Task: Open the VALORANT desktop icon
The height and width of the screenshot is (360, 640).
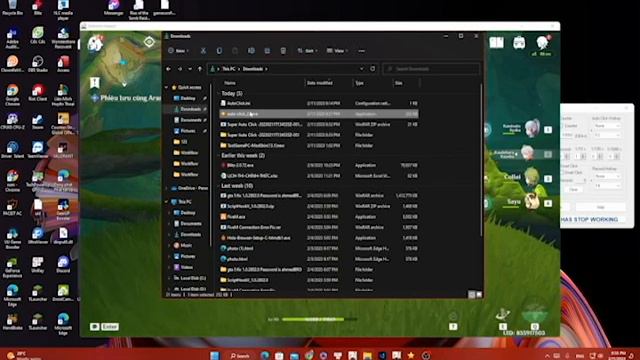Action: [x=63, y=150]
